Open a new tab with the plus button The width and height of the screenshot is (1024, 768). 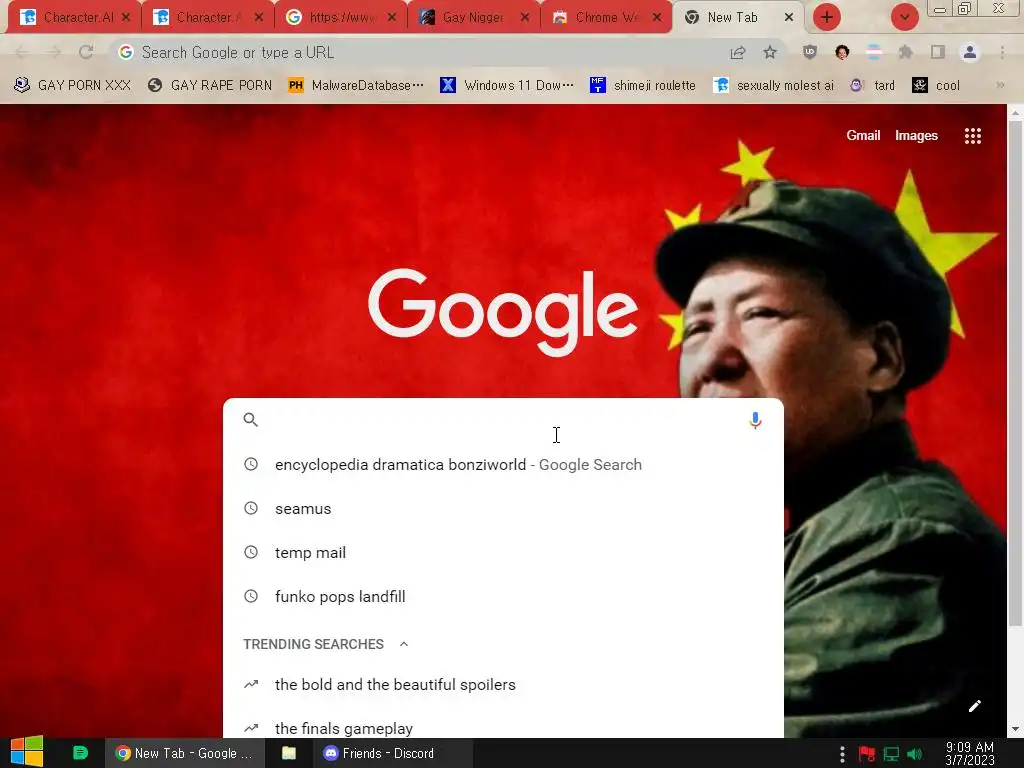tap(826, 17)
